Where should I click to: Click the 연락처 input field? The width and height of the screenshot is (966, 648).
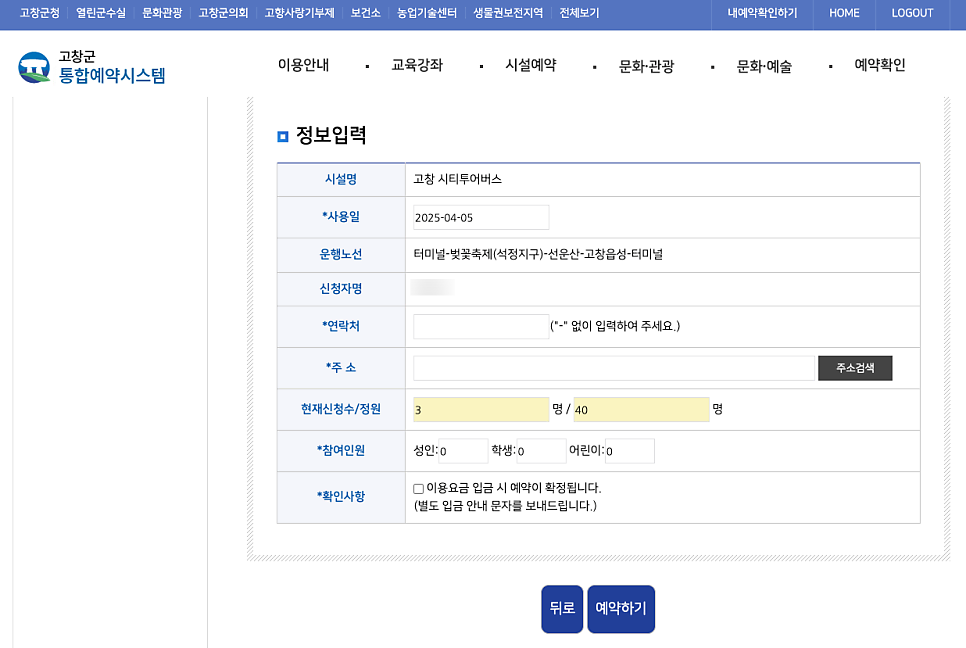(x=481, y=326)
